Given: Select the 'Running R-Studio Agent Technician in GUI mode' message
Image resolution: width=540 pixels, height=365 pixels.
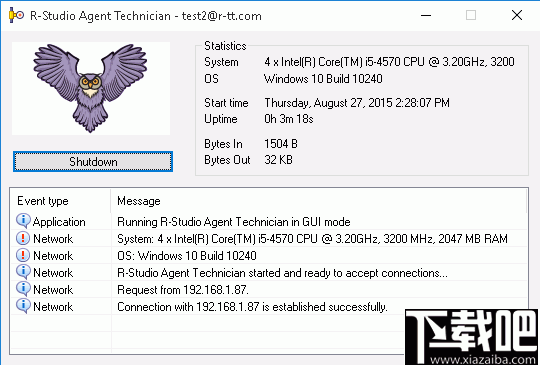Looking at the screenshot, I should pos(234,222).
